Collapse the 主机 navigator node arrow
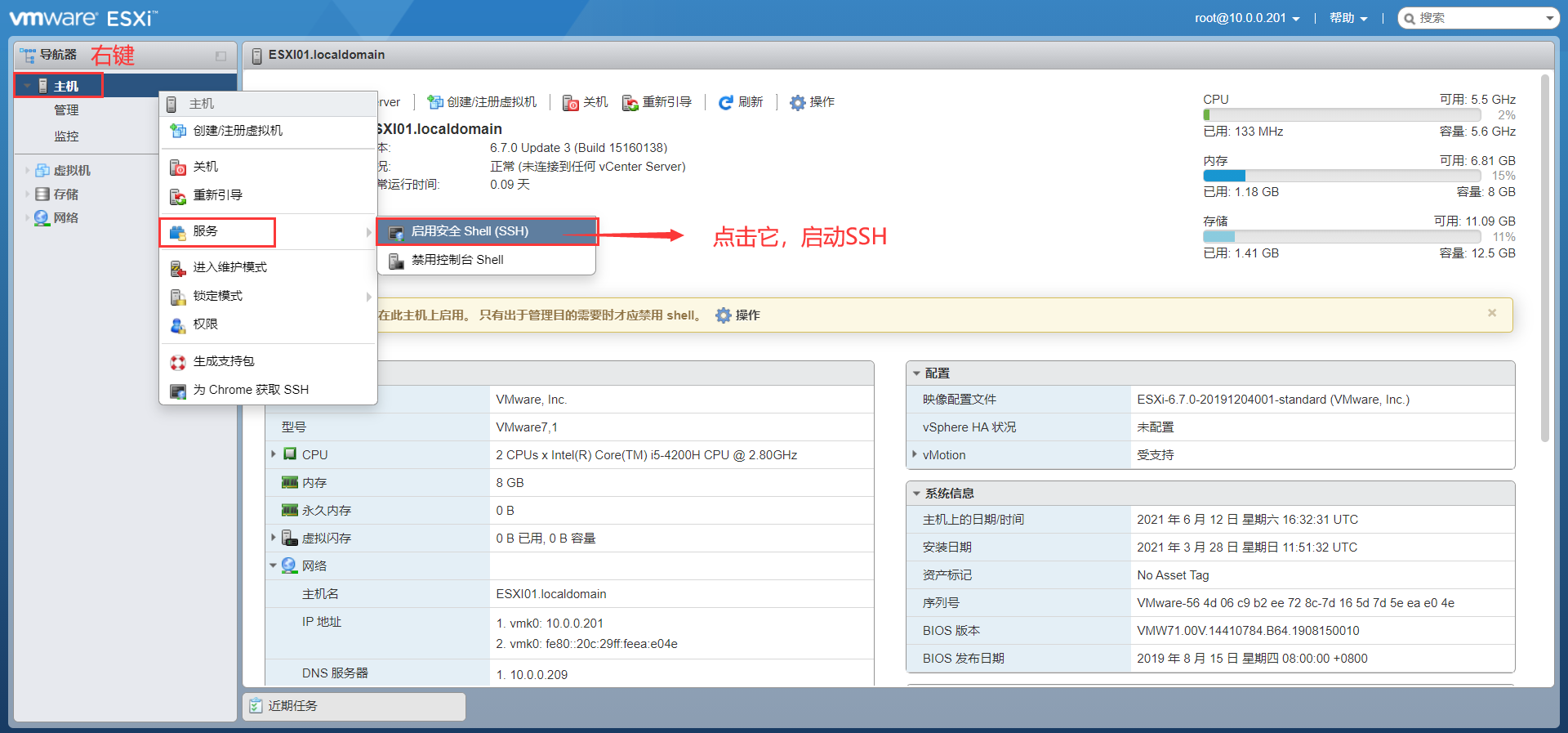Image resolution: width=1568 pixels, height=733 pixels. [x=27, y=86]
